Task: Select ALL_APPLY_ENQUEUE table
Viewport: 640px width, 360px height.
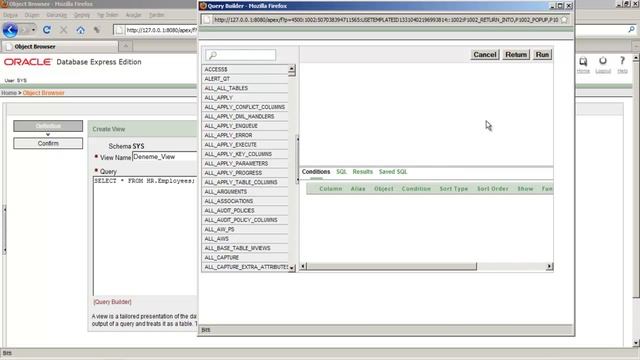Action: tap(245, 126)
